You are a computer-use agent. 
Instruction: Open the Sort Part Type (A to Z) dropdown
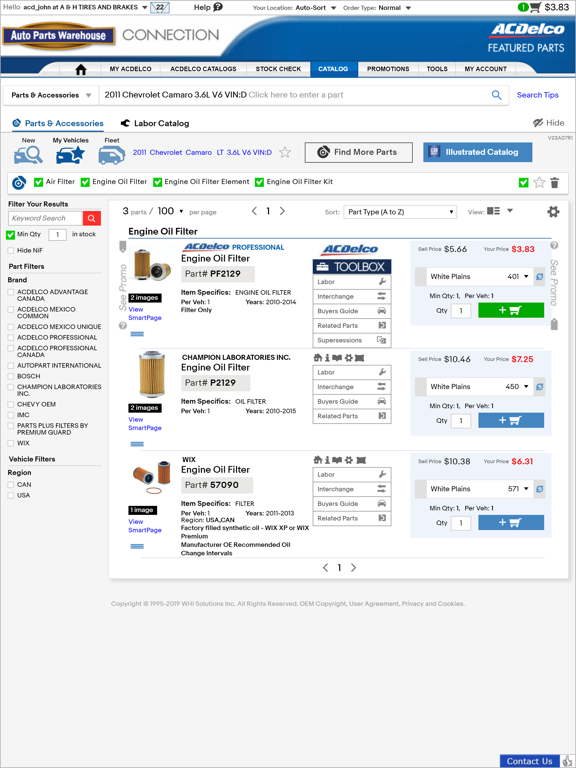400,212
